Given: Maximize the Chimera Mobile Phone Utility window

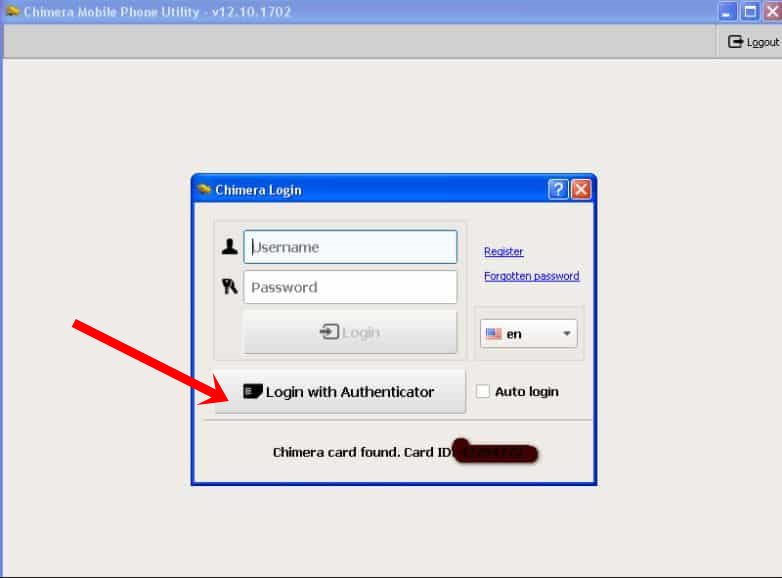Looking at the screenshot, I should pos(750,11).
